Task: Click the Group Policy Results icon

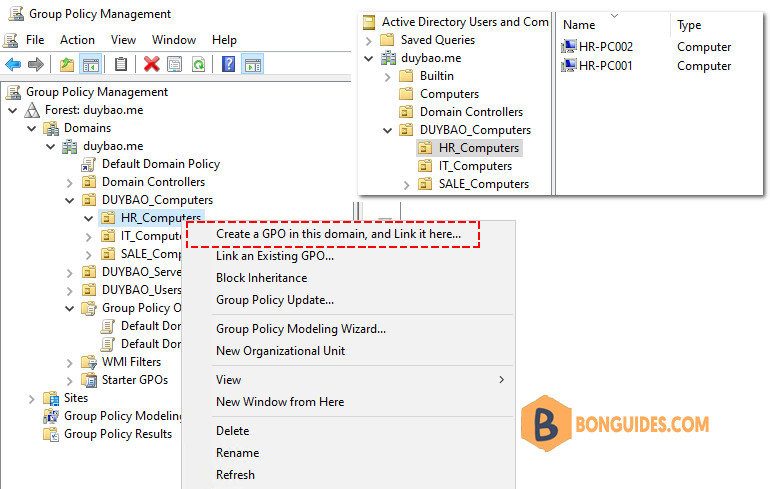Action: [x=51, y=435]
